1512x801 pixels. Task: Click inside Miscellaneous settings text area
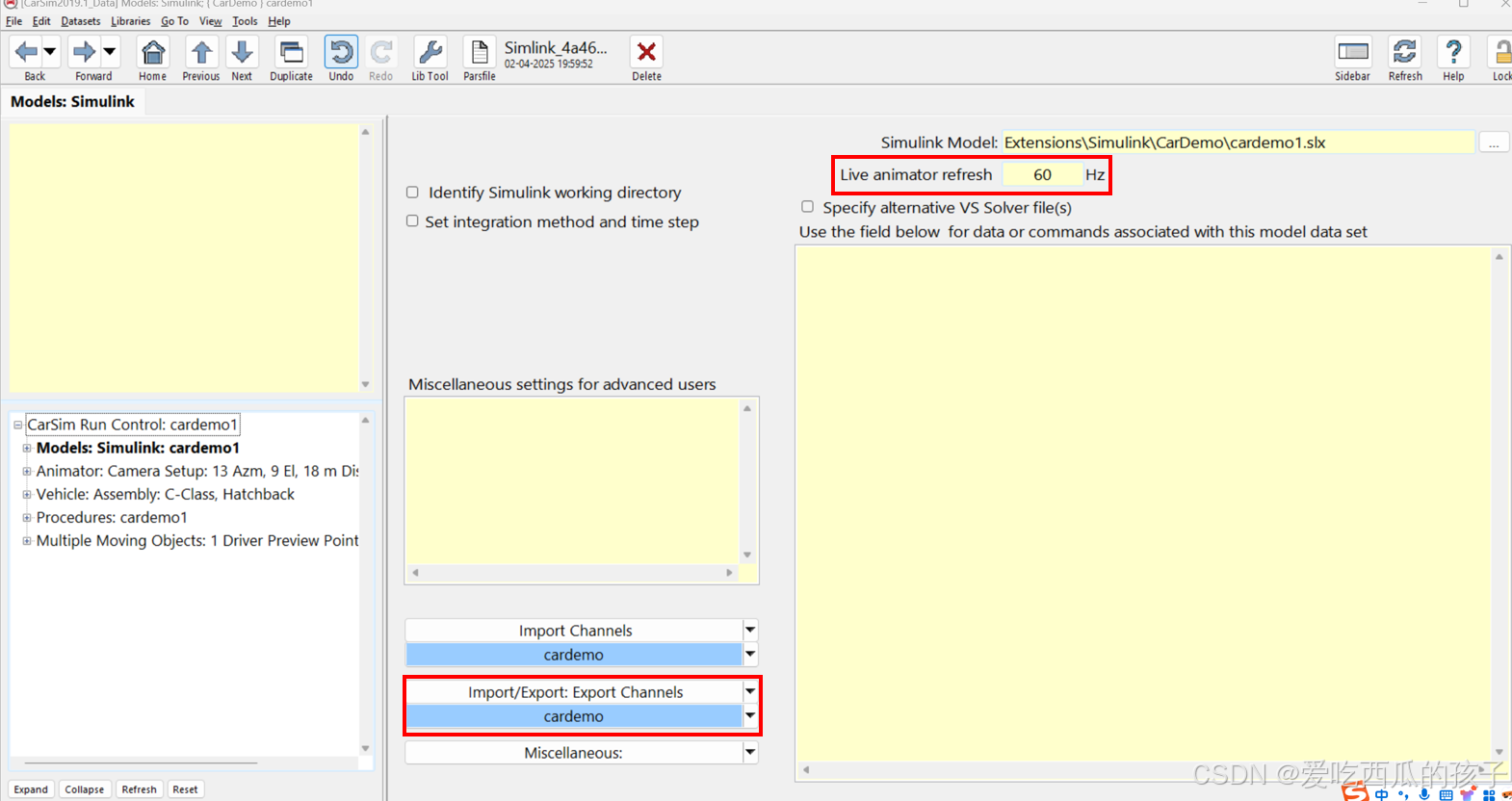tap(573, 481)
